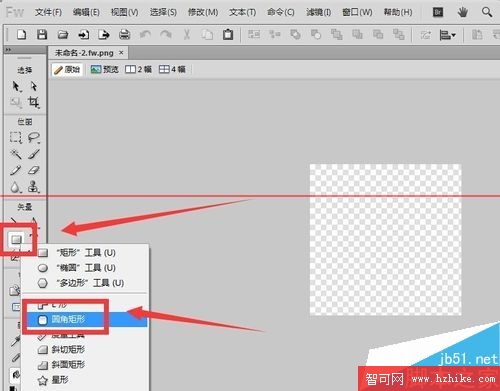
Task: Choose 斜切矩形 from the shape flyout
Action: pyautogui.click(x=85, y=349)
